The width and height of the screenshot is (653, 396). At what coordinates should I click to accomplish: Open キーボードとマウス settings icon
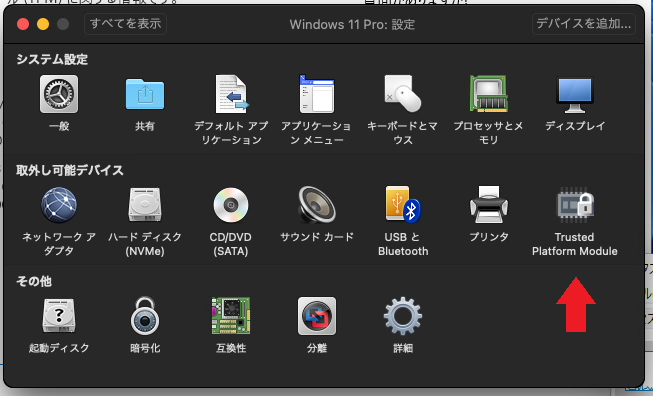[403, 94]
